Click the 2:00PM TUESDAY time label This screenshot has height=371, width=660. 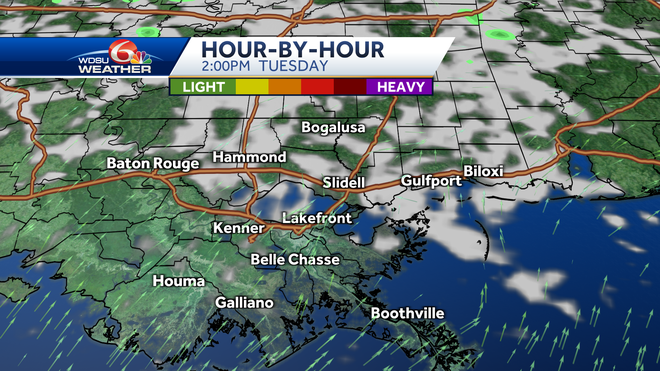[x=265, y=66]
